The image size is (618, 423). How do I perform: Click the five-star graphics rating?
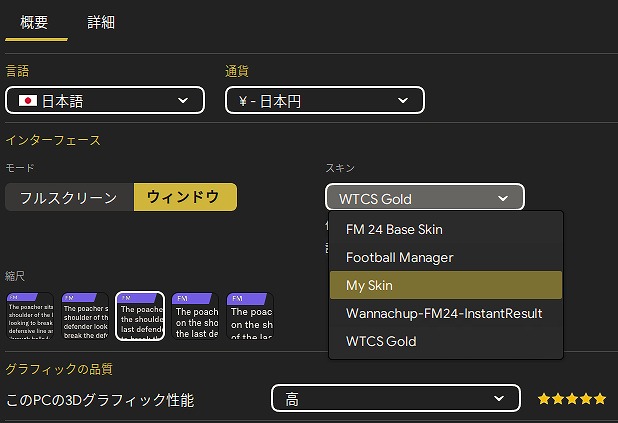tap(571, 399)
